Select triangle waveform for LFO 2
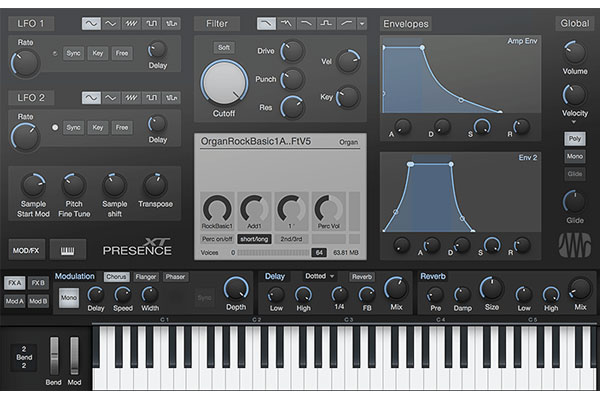The width and height of the screenshot is (600, 400). pyautogui.click(x=111, y=98)
